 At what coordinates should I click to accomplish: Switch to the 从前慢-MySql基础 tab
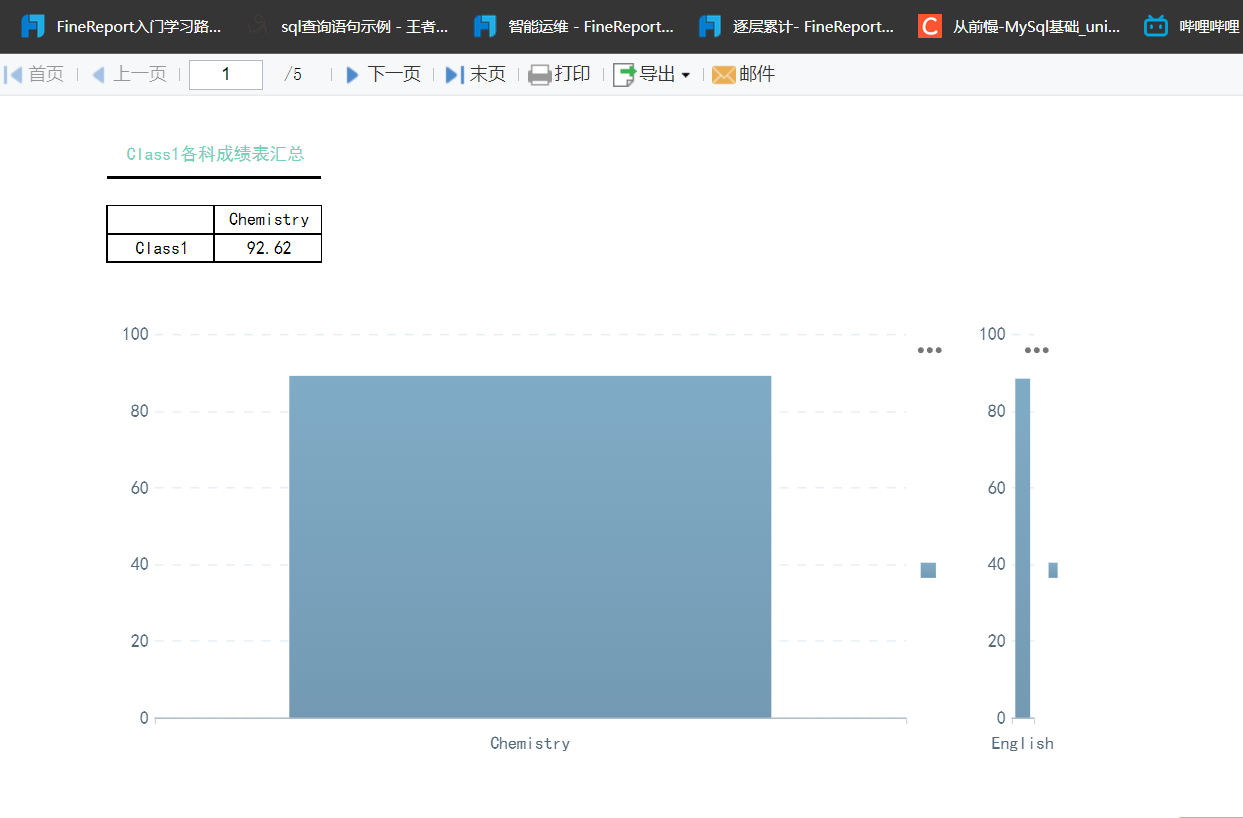[x=1020, y=27]
